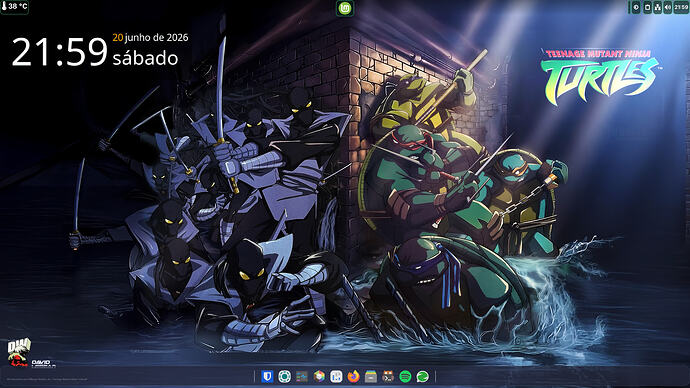Image resolution: width=690 pixels, height=388 pixels.
Task: Click the junho de 2026 date text
Action: point(156,38)
